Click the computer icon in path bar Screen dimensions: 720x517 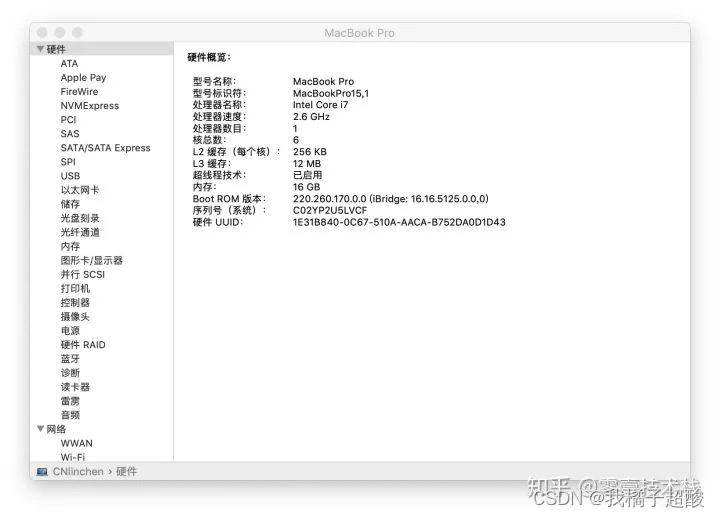click(42, 472)
